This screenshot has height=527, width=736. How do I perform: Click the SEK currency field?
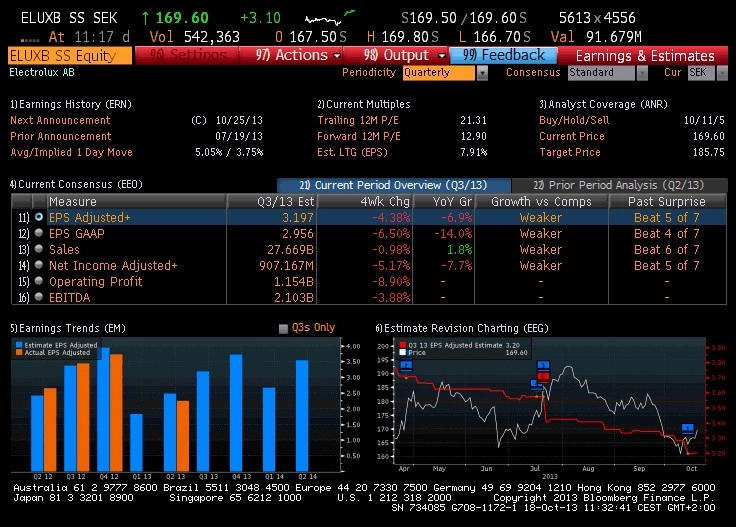coord(702,73)
